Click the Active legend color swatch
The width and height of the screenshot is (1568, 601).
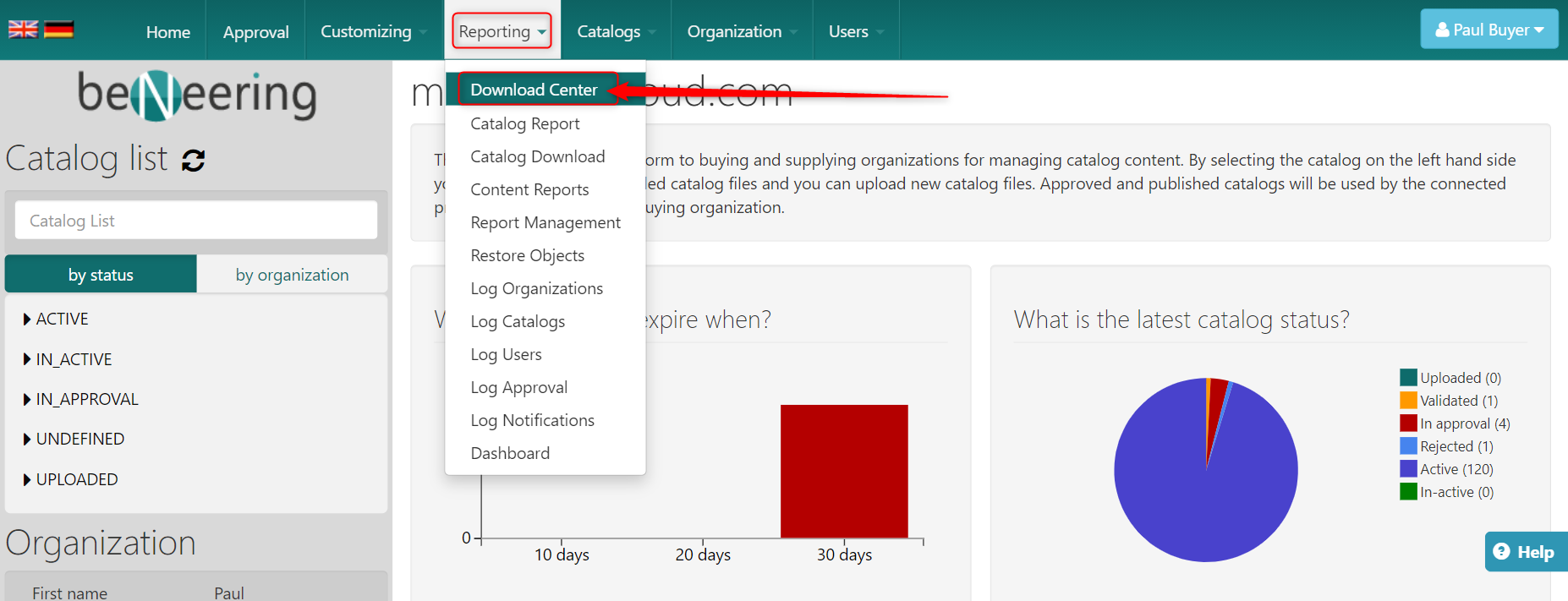point(1408,468)
